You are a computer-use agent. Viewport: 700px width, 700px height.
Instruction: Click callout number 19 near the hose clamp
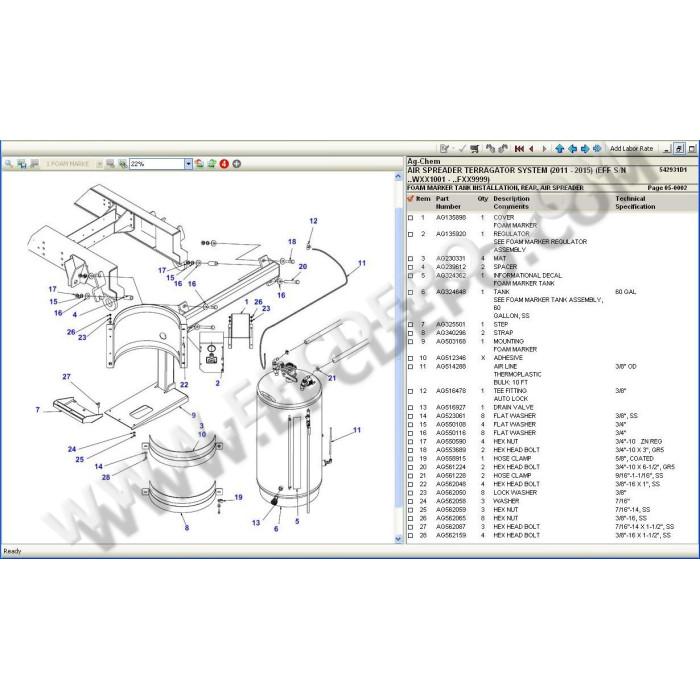pyautogui.click(x=238, y=497)
